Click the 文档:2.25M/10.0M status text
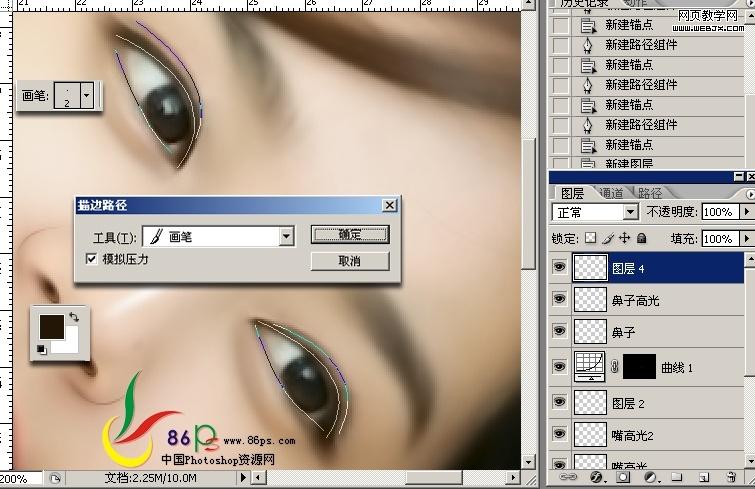 151,478
